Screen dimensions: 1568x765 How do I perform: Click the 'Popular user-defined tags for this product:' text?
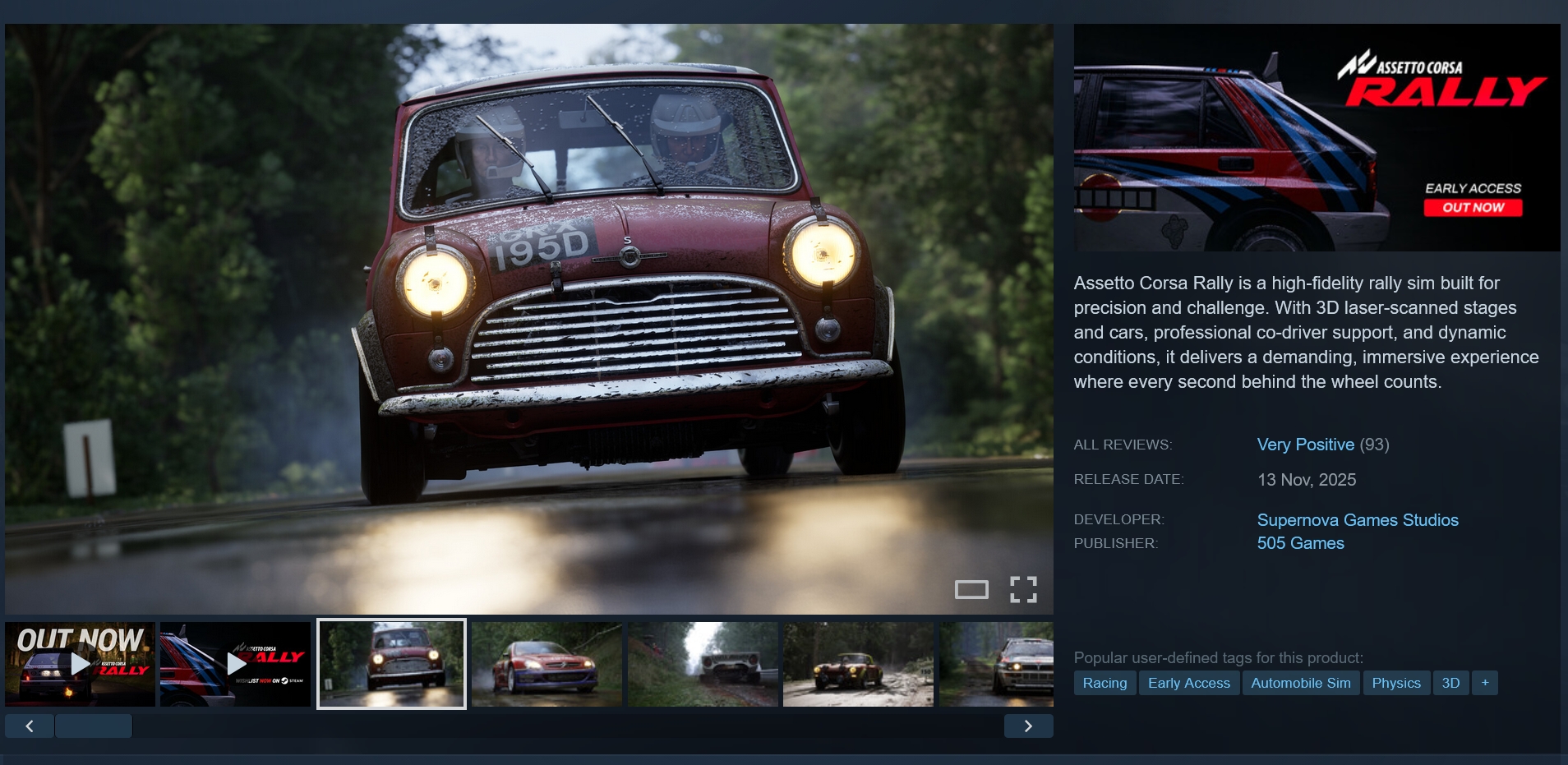click(1218, 657)
